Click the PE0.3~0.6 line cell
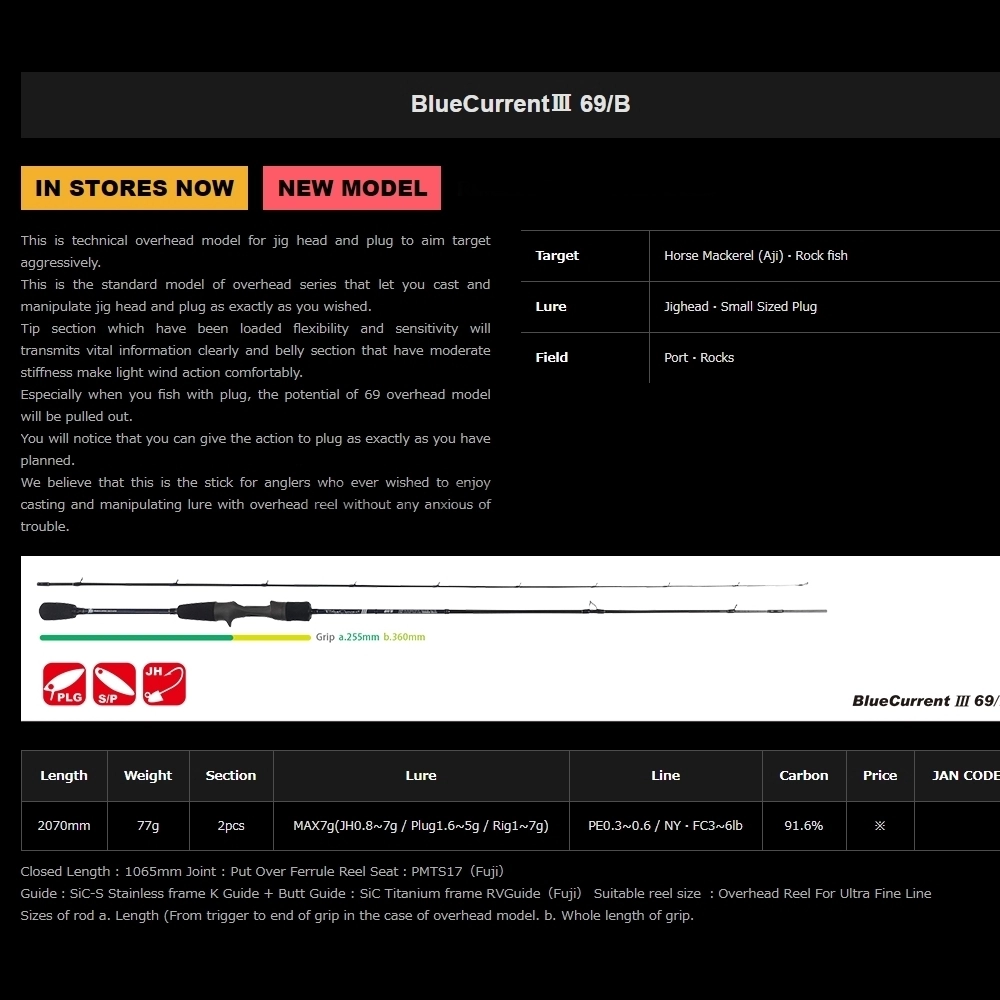Screen dimensions: 1000x1000 [666, 826]
